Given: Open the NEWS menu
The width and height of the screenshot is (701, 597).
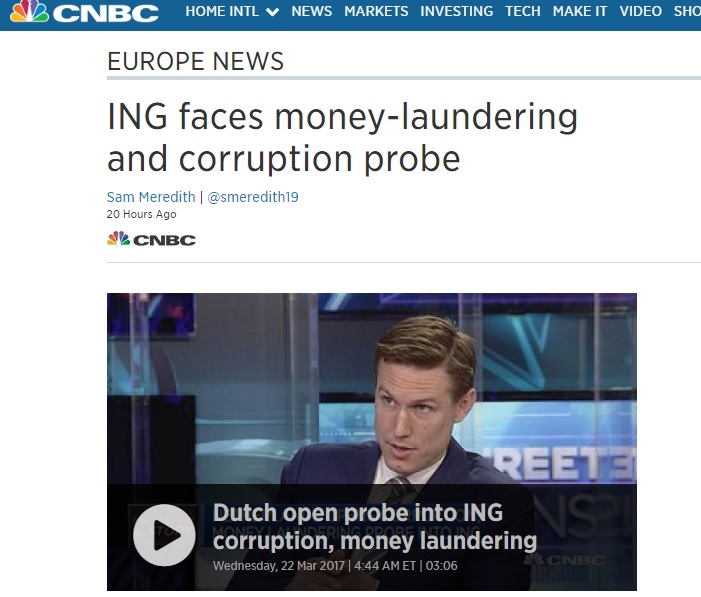Looking at the screenshot, I should [312, 11].
